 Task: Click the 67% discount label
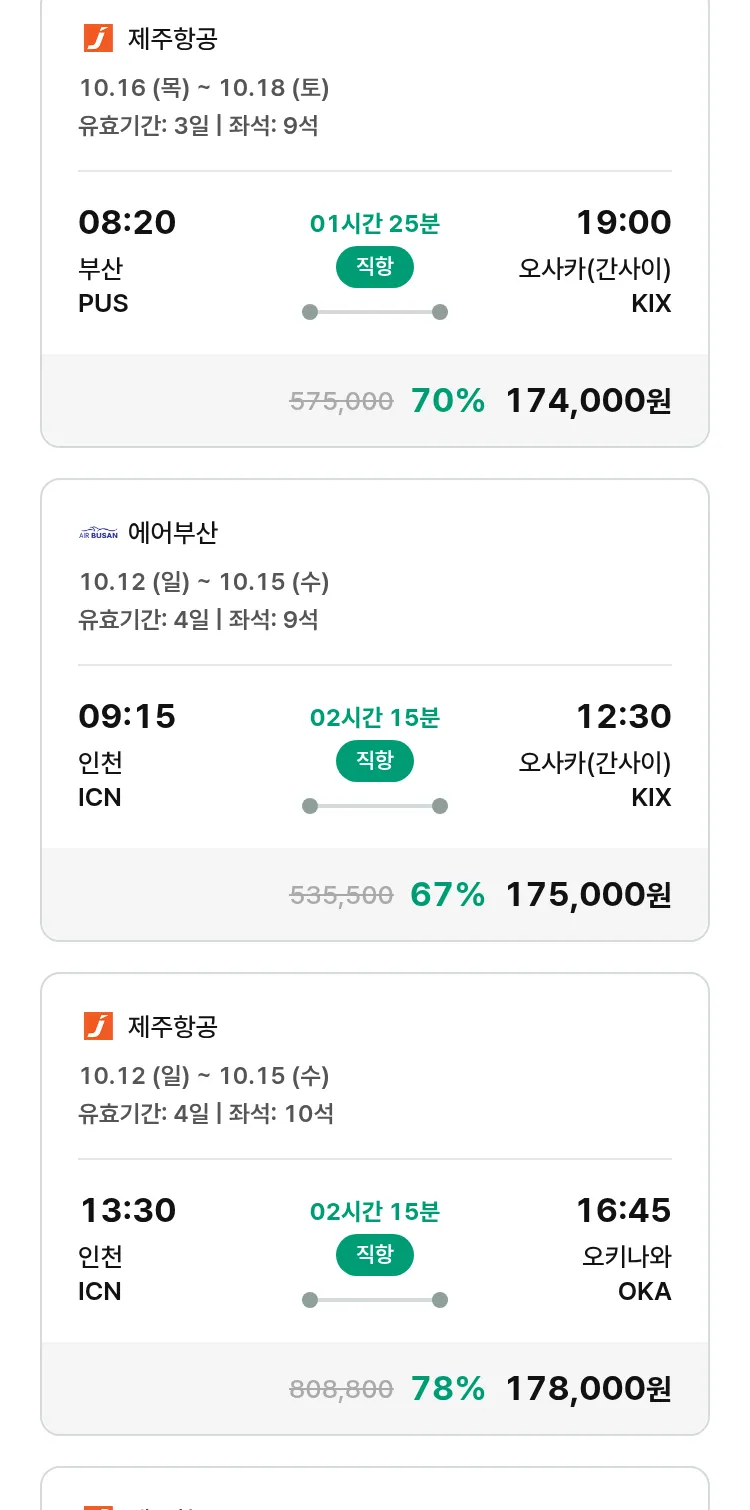click(x=447, y=895)
